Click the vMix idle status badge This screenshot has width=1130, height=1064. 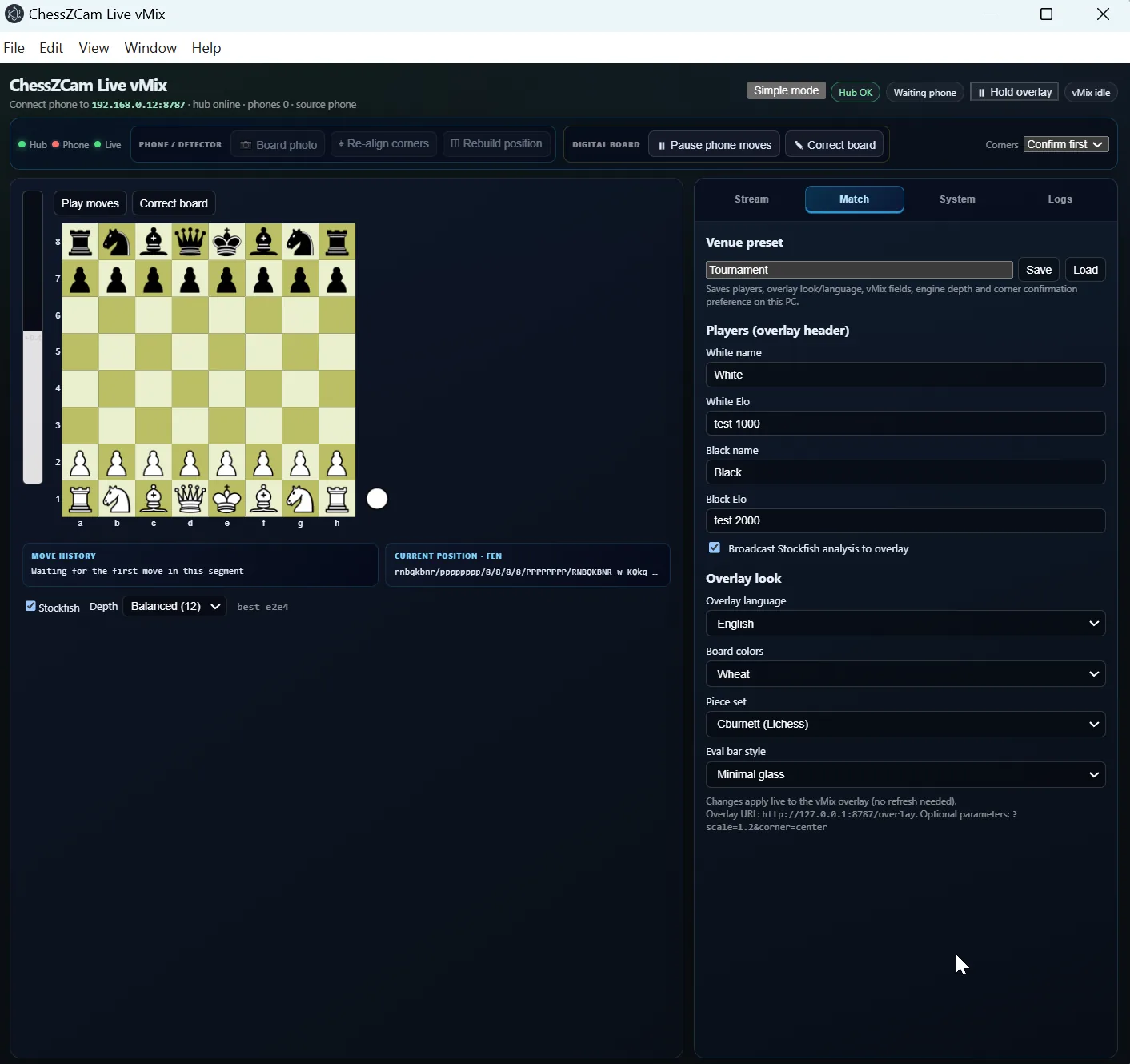pyautogui.click(x=1091, y=93)
